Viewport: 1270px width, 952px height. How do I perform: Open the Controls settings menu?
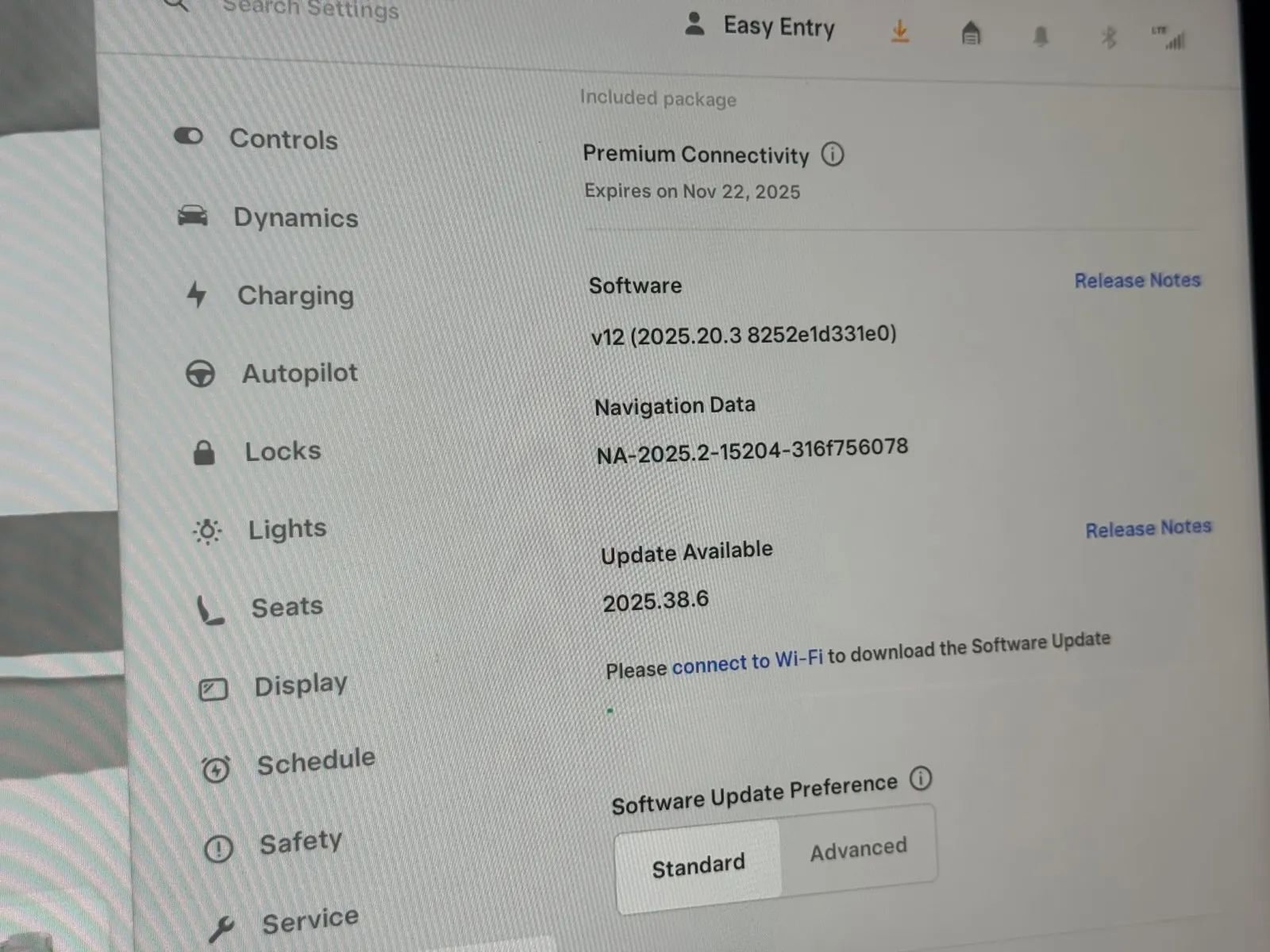(283, 140)
